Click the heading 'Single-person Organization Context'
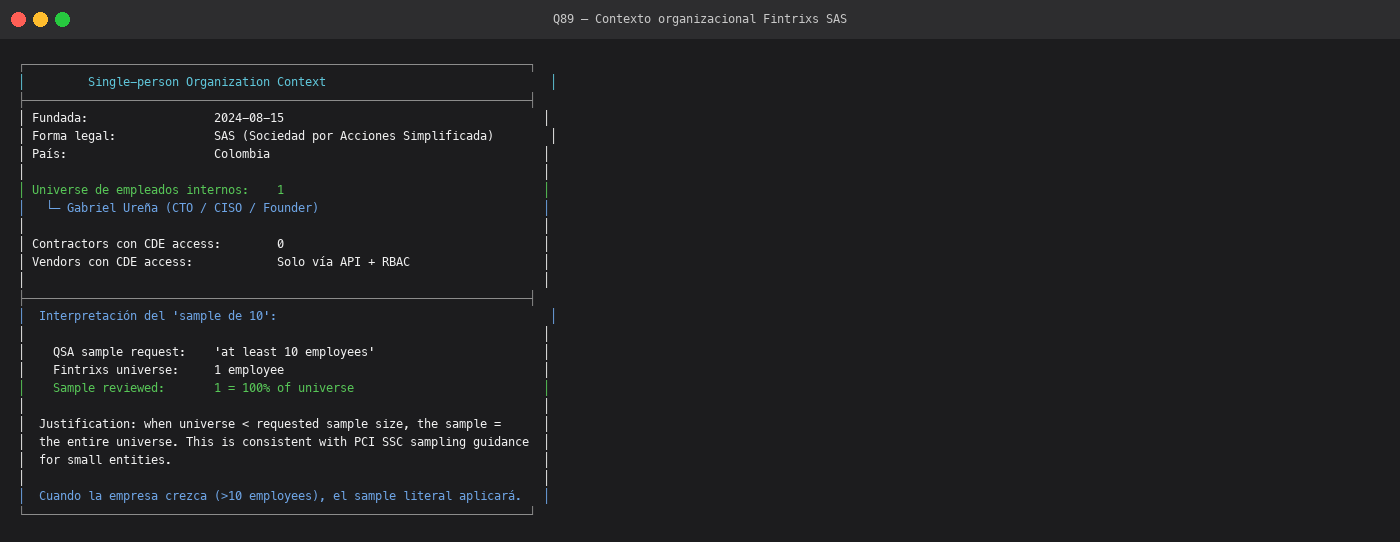 [207, 82]
